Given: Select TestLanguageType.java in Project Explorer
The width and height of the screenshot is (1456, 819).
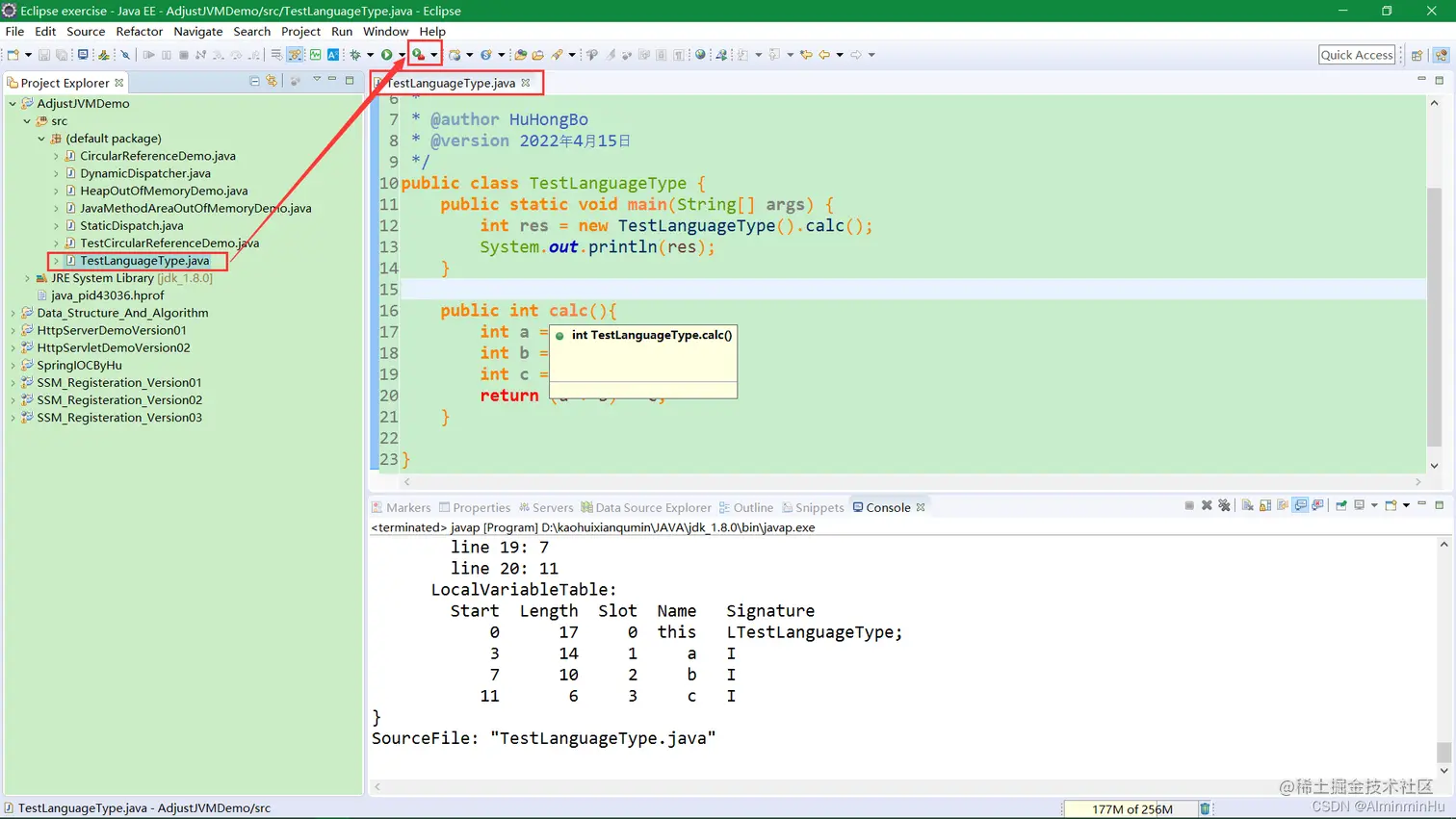Looking at the screenshot, I should coord(144,260).
